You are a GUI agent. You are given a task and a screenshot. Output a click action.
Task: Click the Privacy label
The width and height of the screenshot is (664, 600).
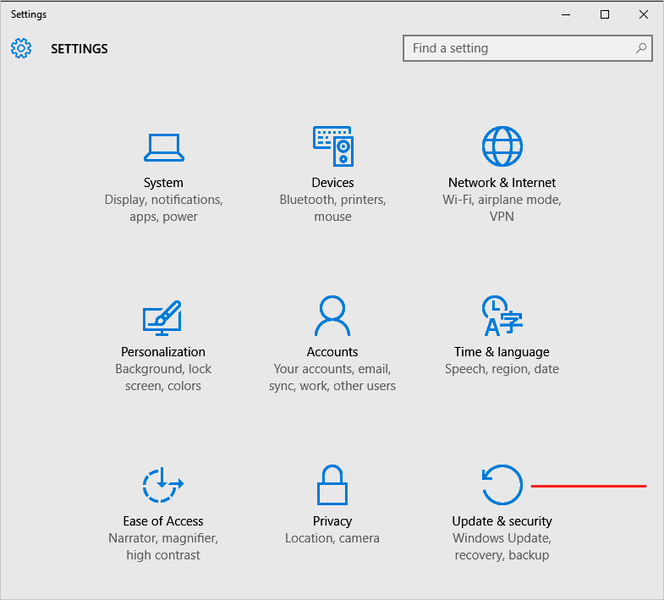pos(332,521)
